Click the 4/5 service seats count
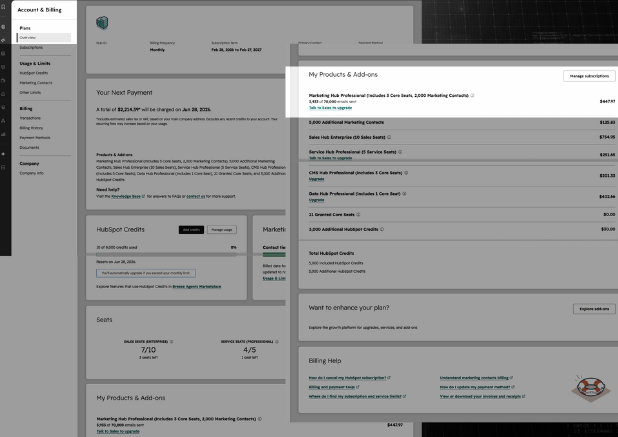This screenshot has width=618, height=437. [249, 350]
